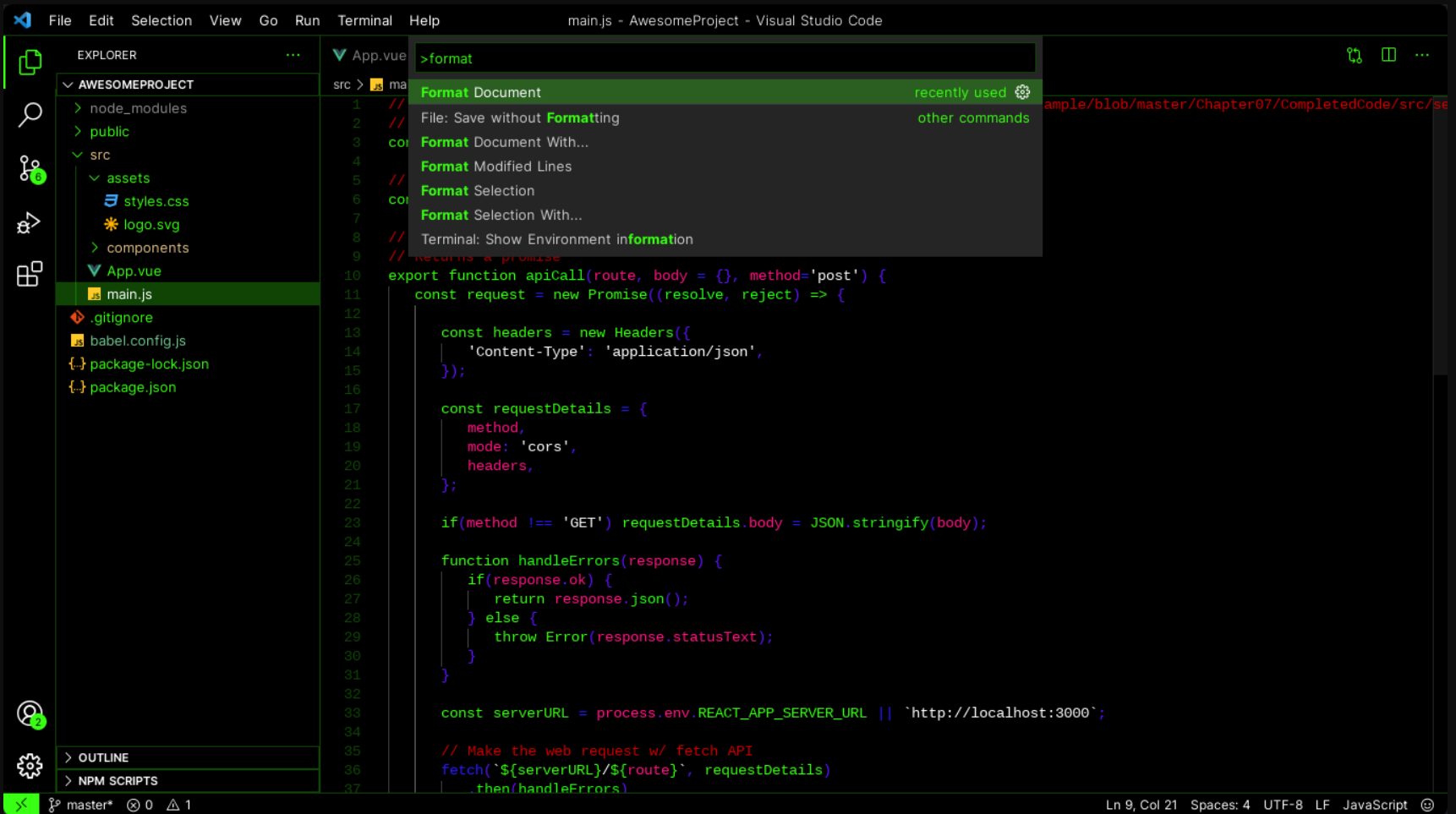
Task: Select Format Selection With... command
Action: (725, 215)
